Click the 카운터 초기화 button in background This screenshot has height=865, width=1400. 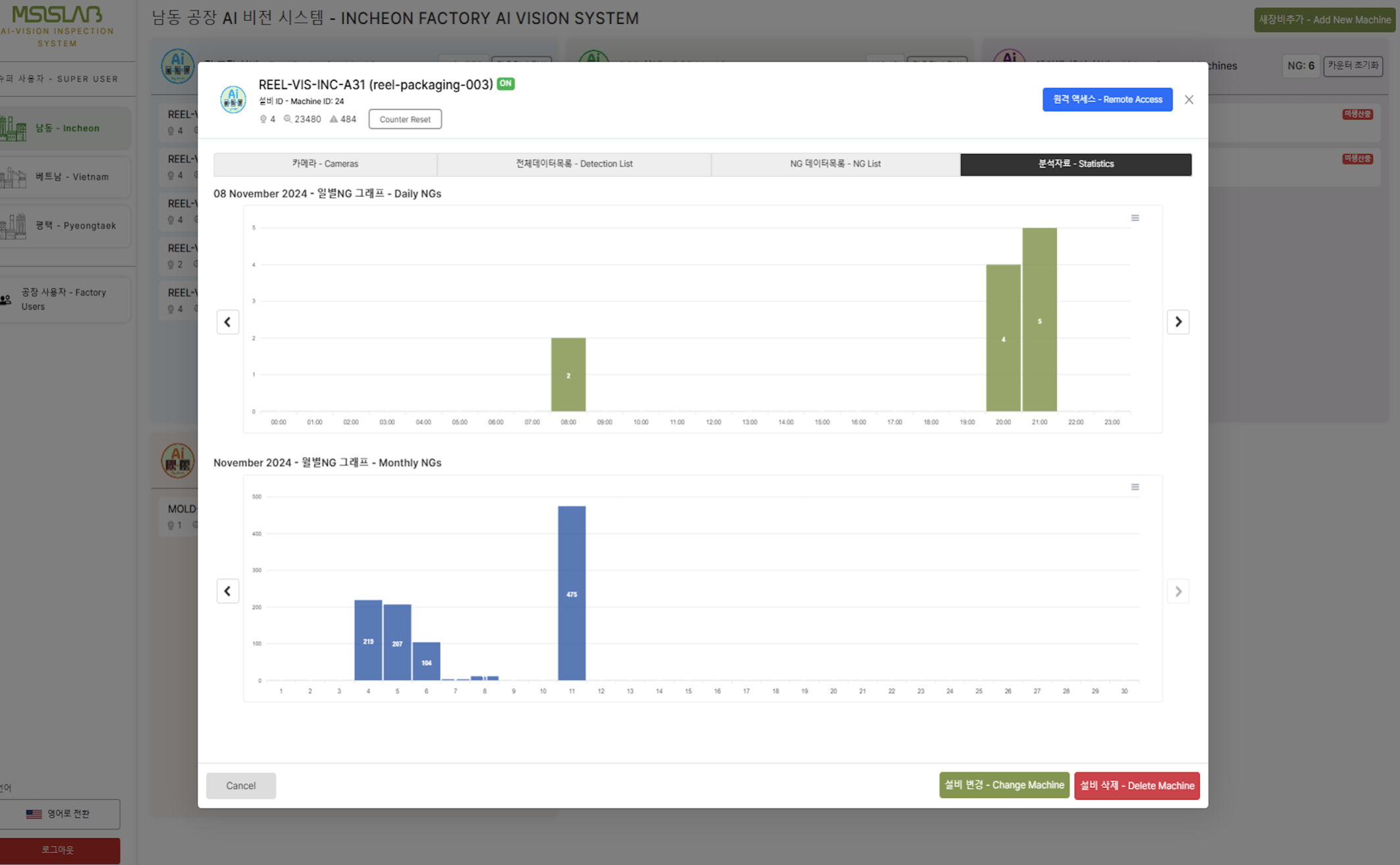pos(1353,66)
